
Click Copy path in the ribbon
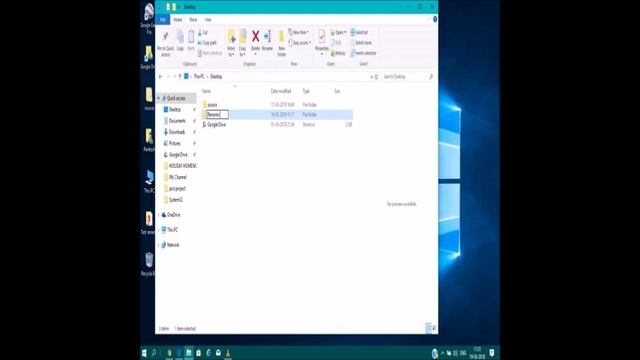coord(208,42)
